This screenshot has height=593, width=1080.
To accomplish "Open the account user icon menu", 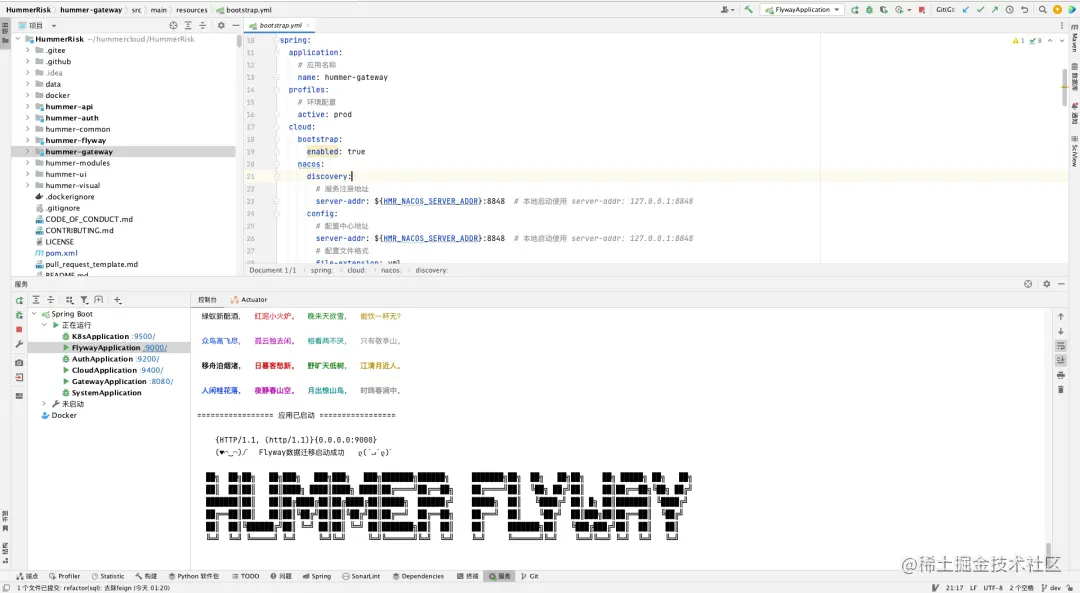I will tap(726, 10).
